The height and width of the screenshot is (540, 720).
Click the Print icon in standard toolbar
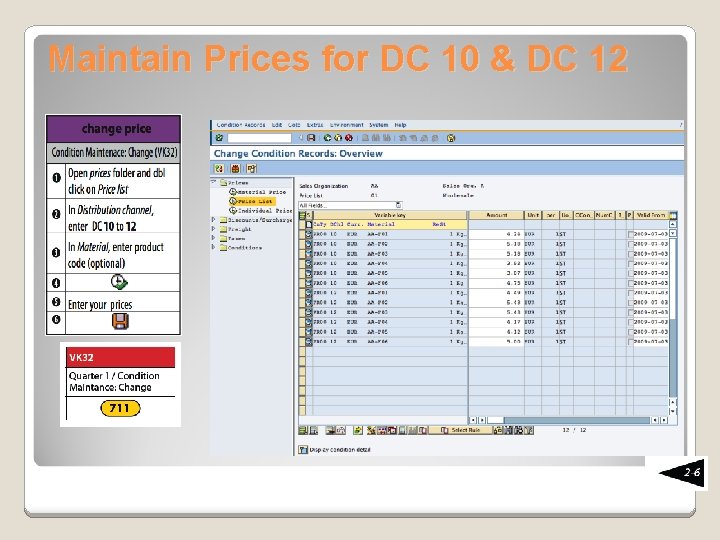(366, 138)
